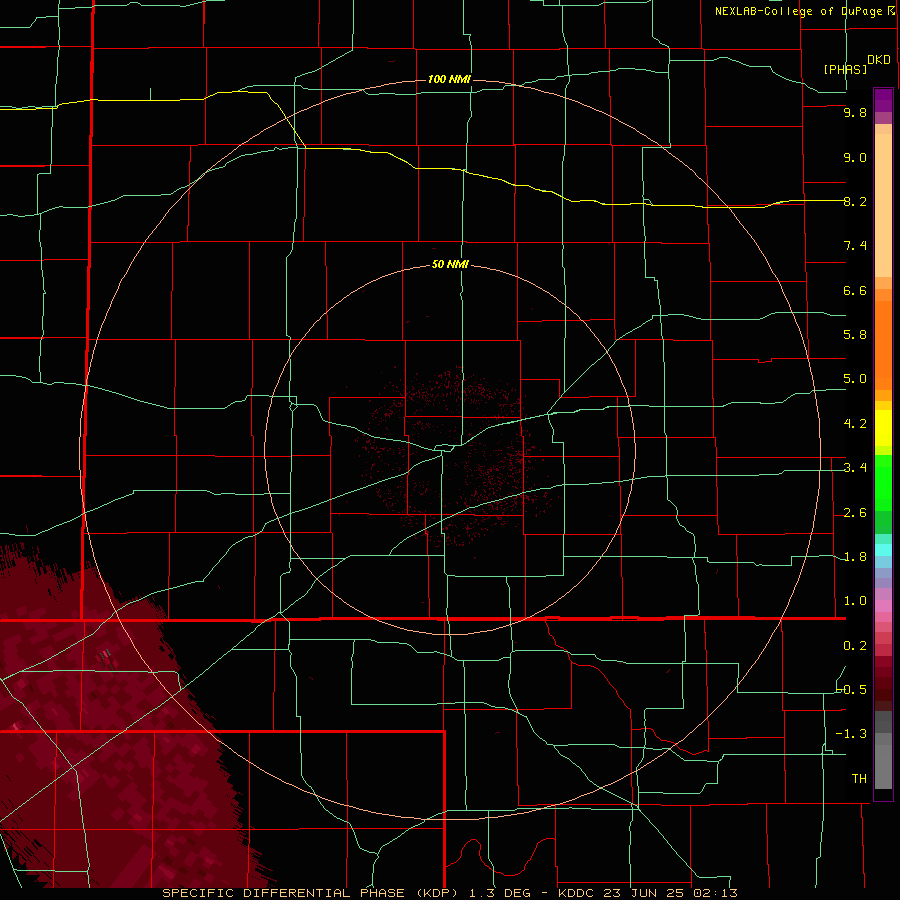The image size is (900, 900).
Task: Pick the cyan band of color scale
Action: click(883, 550)
